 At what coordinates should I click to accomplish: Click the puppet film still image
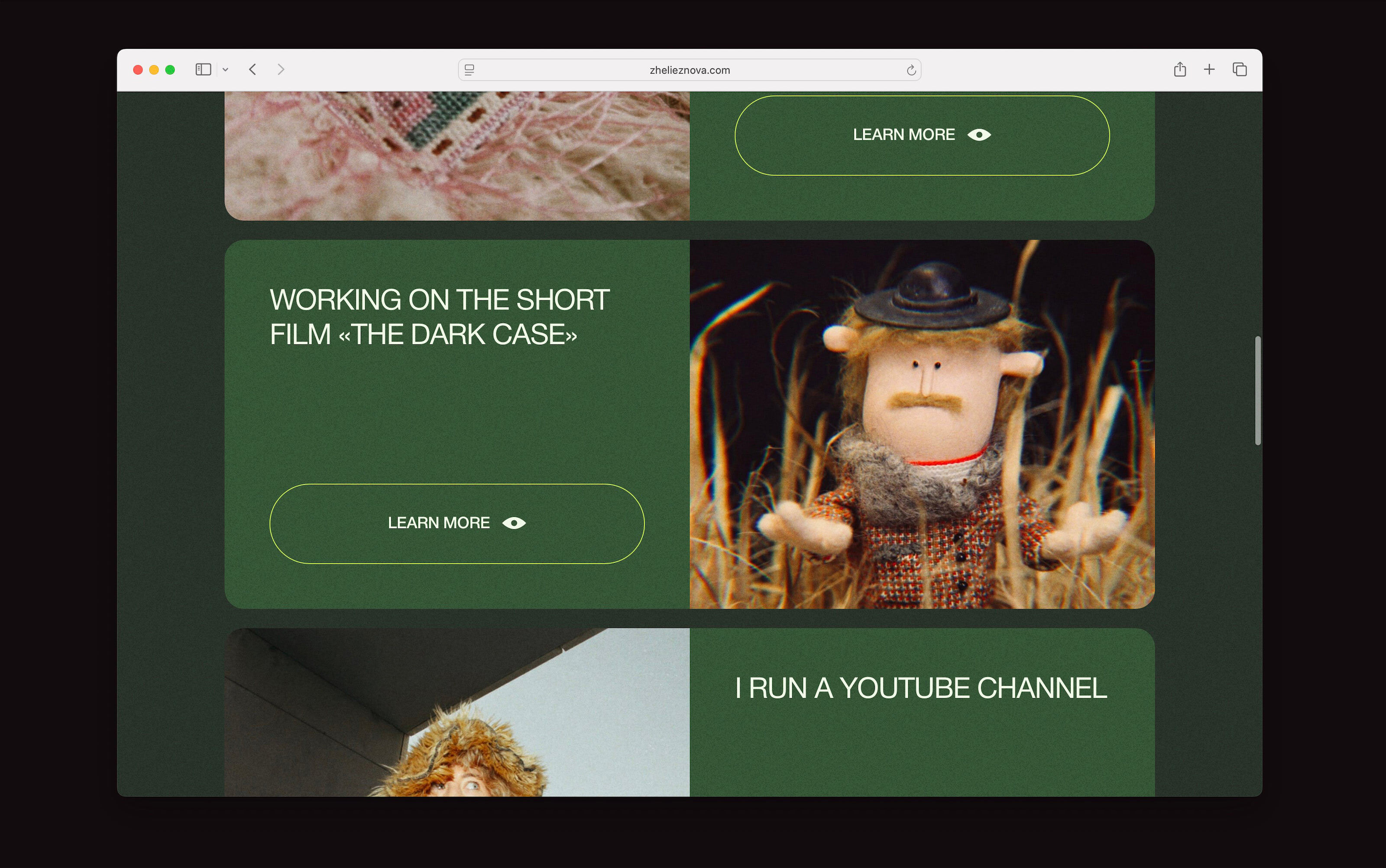point(922,424)
